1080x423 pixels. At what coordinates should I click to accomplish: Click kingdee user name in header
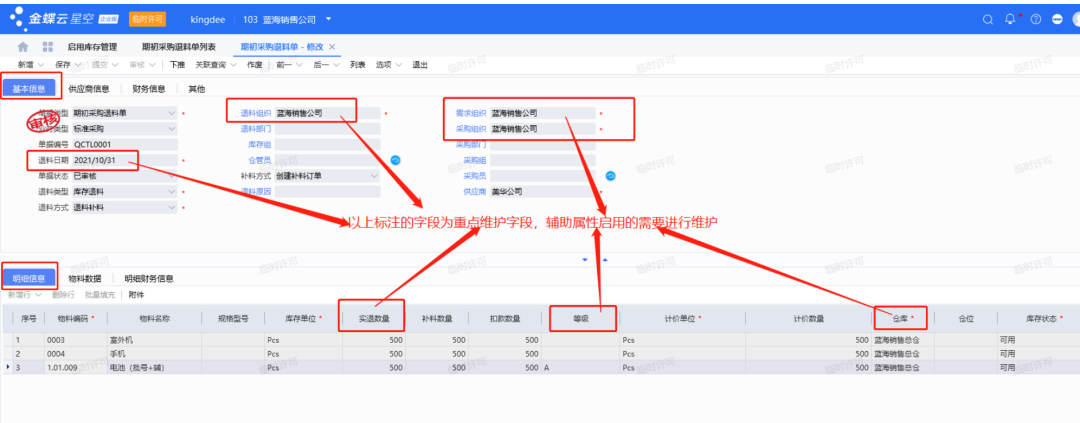pyautogui.click(x=208, y=19)
